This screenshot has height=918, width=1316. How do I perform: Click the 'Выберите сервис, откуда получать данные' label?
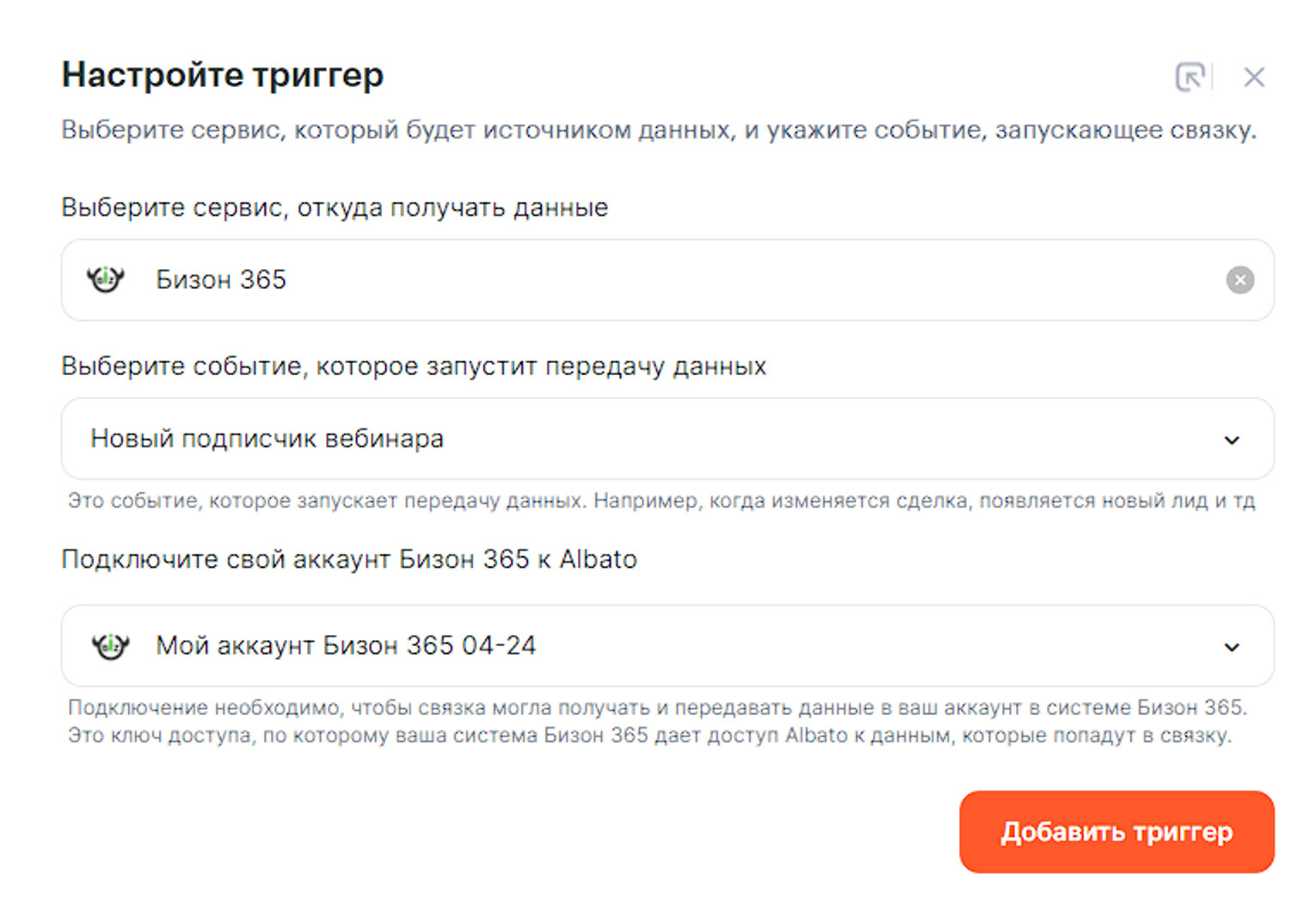(335, 207)
